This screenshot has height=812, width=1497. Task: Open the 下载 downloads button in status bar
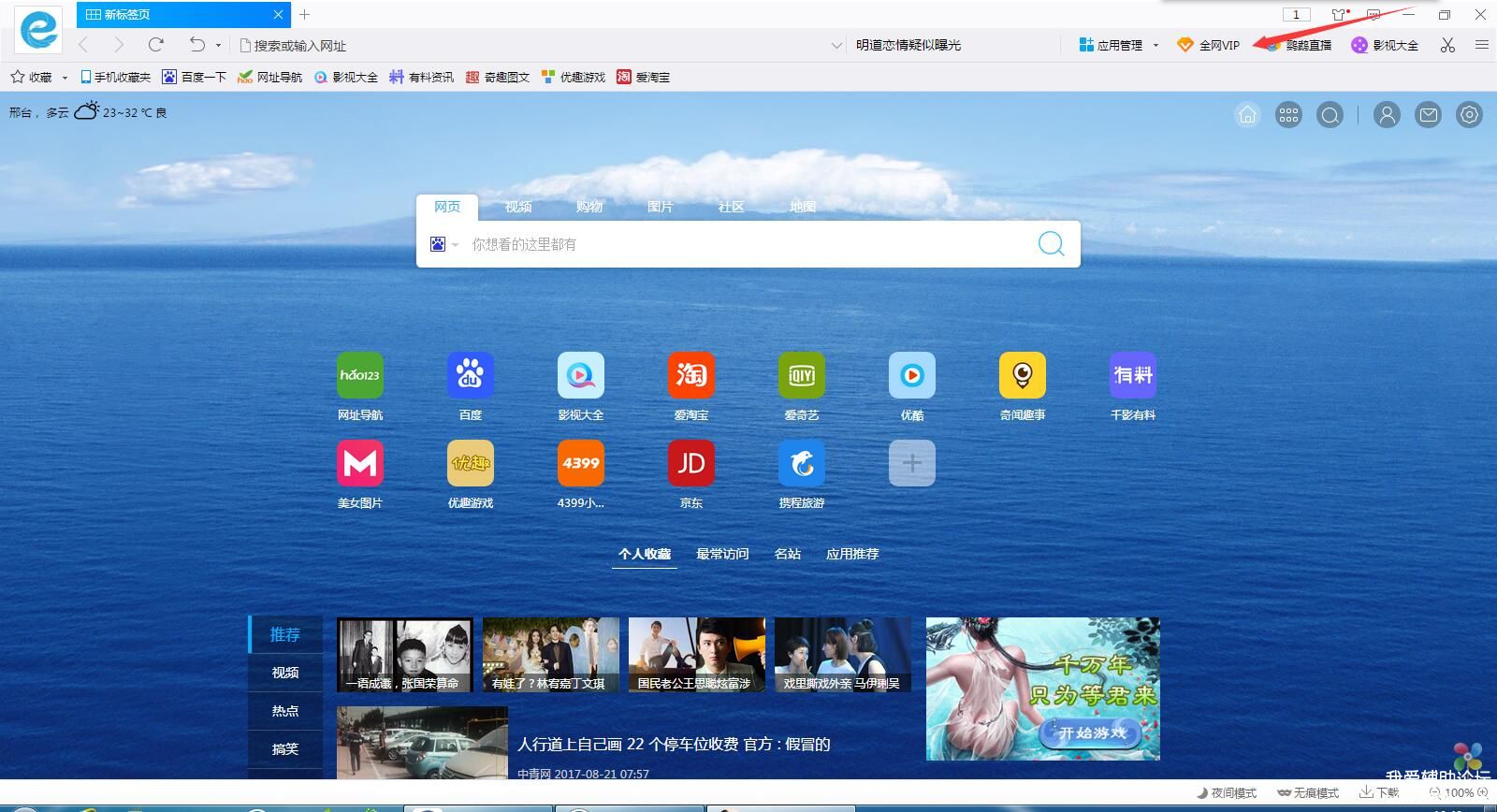click(x=1379, y=792)
